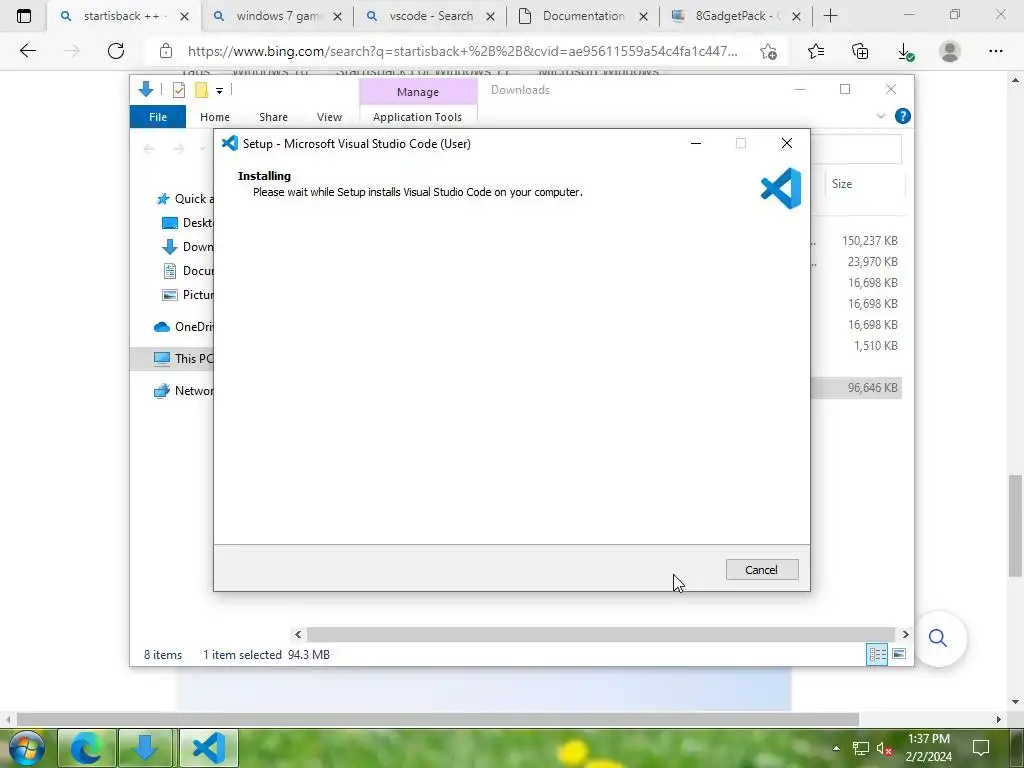Open the notification action center
Screen dimensions: 1024x768
pos(980,748)
